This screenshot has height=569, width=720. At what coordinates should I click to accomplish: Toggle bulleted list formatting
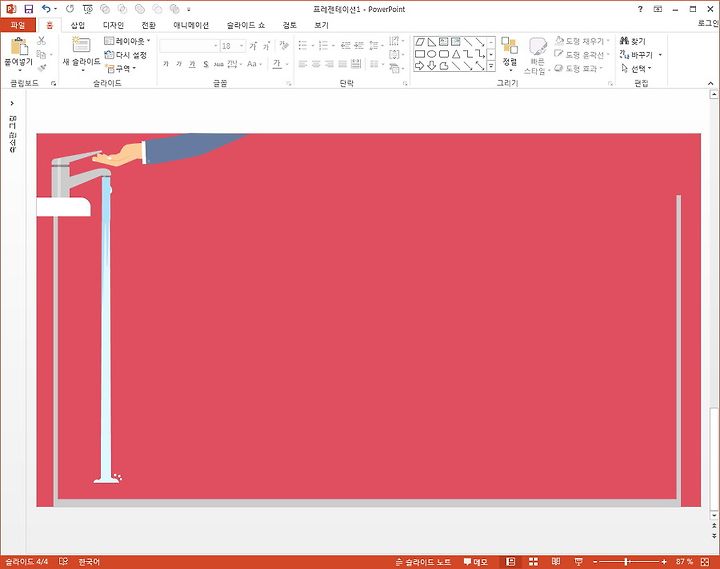coord(303,45)
